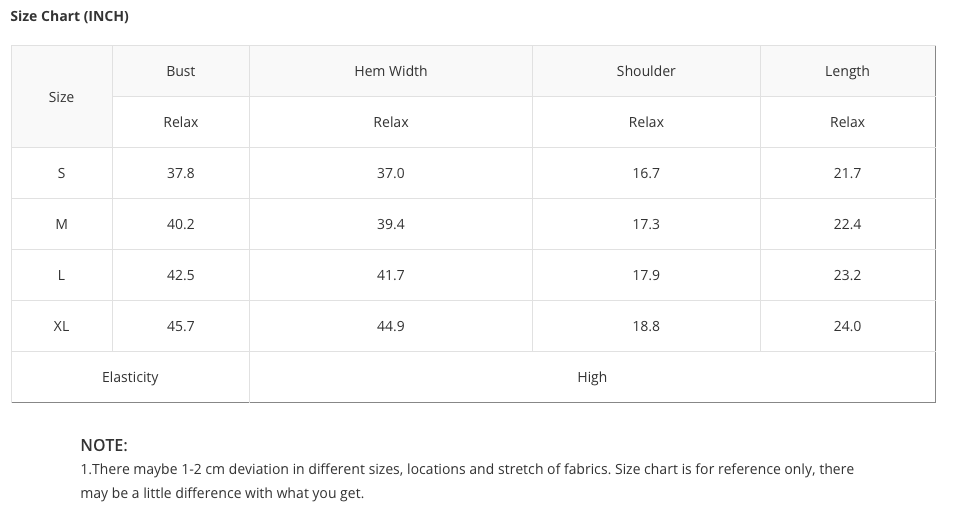The height and width of the screenshot is (521, 956).
Task: Click the High elasticity value cell
Action: [592, 377]
